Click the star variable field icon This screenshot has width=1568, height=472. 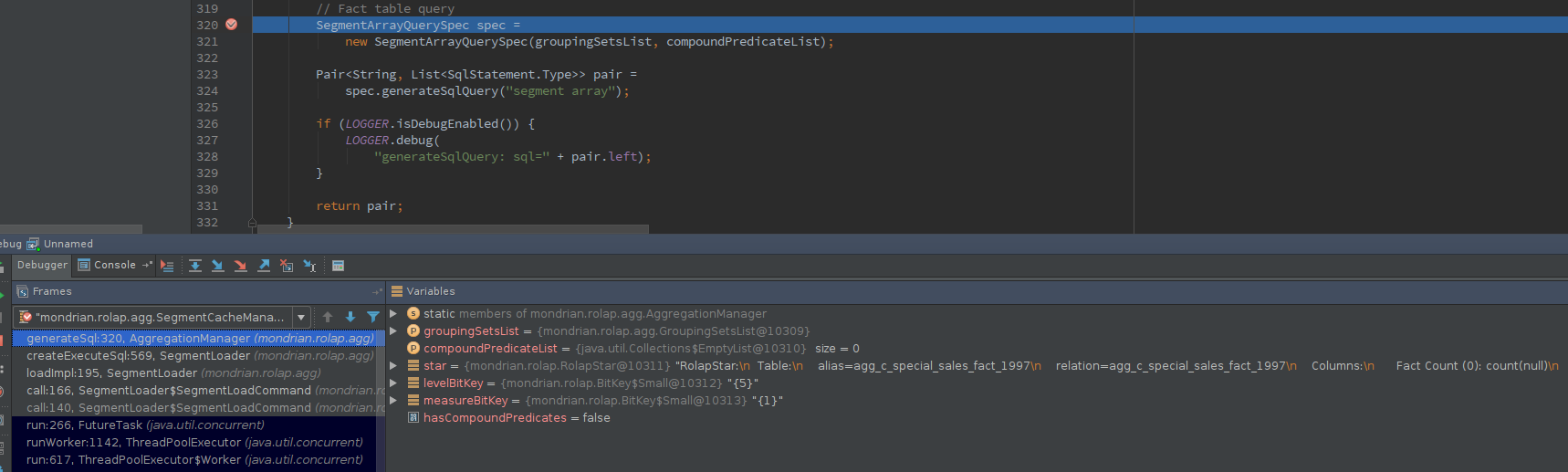point(413,365)
